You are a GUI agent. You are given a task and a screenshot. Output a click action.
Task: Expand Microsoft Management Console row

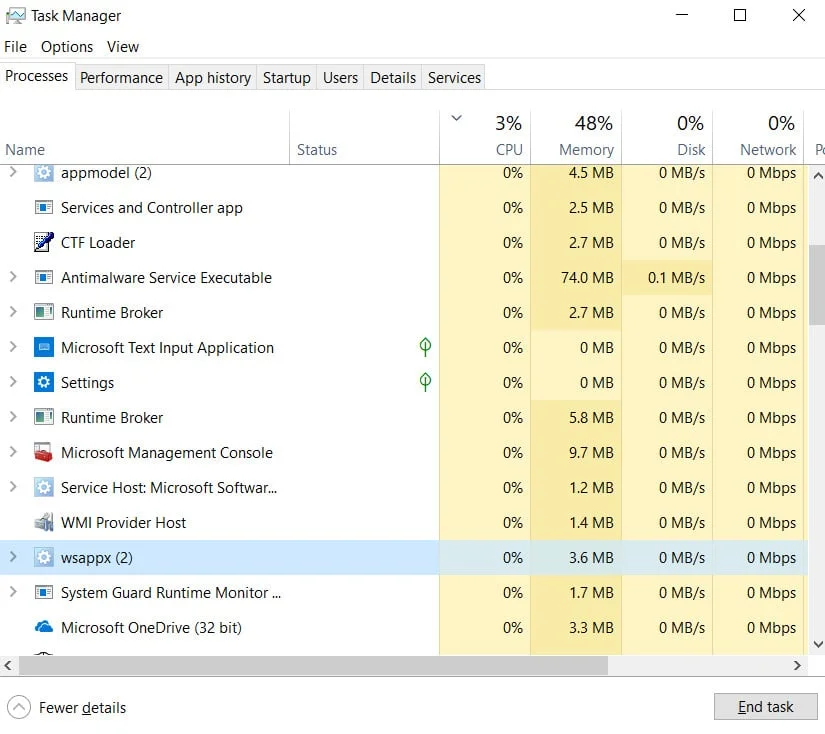pyautogui.click(x=13, y=451)
